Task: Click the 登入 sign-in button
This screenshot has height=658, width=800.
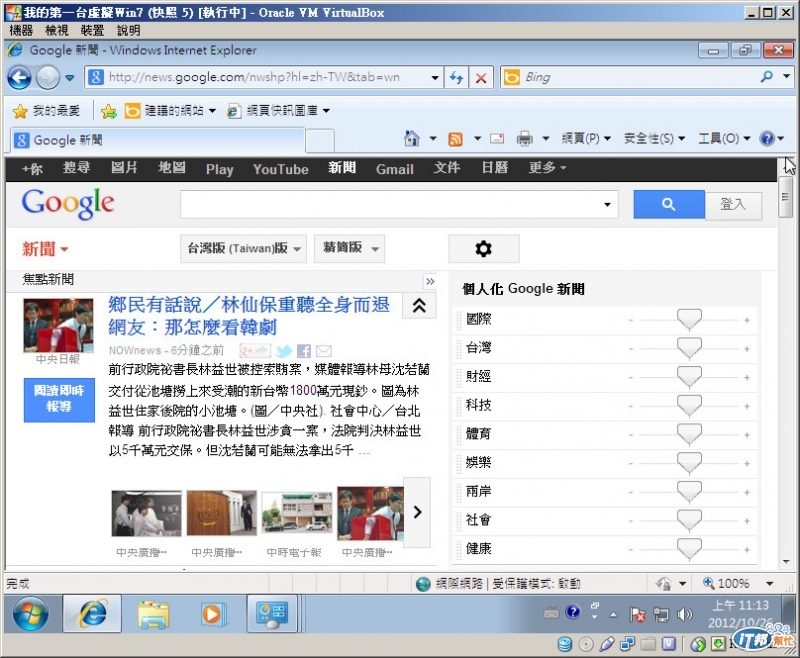Action: tap(733, 205)
